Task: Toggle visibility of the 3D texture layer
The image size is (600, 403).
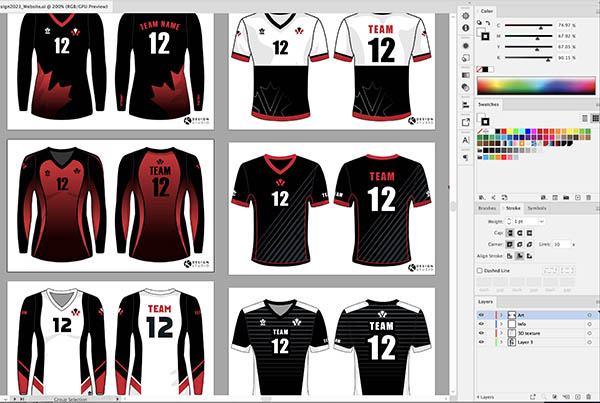Action: tap(481, 334)
